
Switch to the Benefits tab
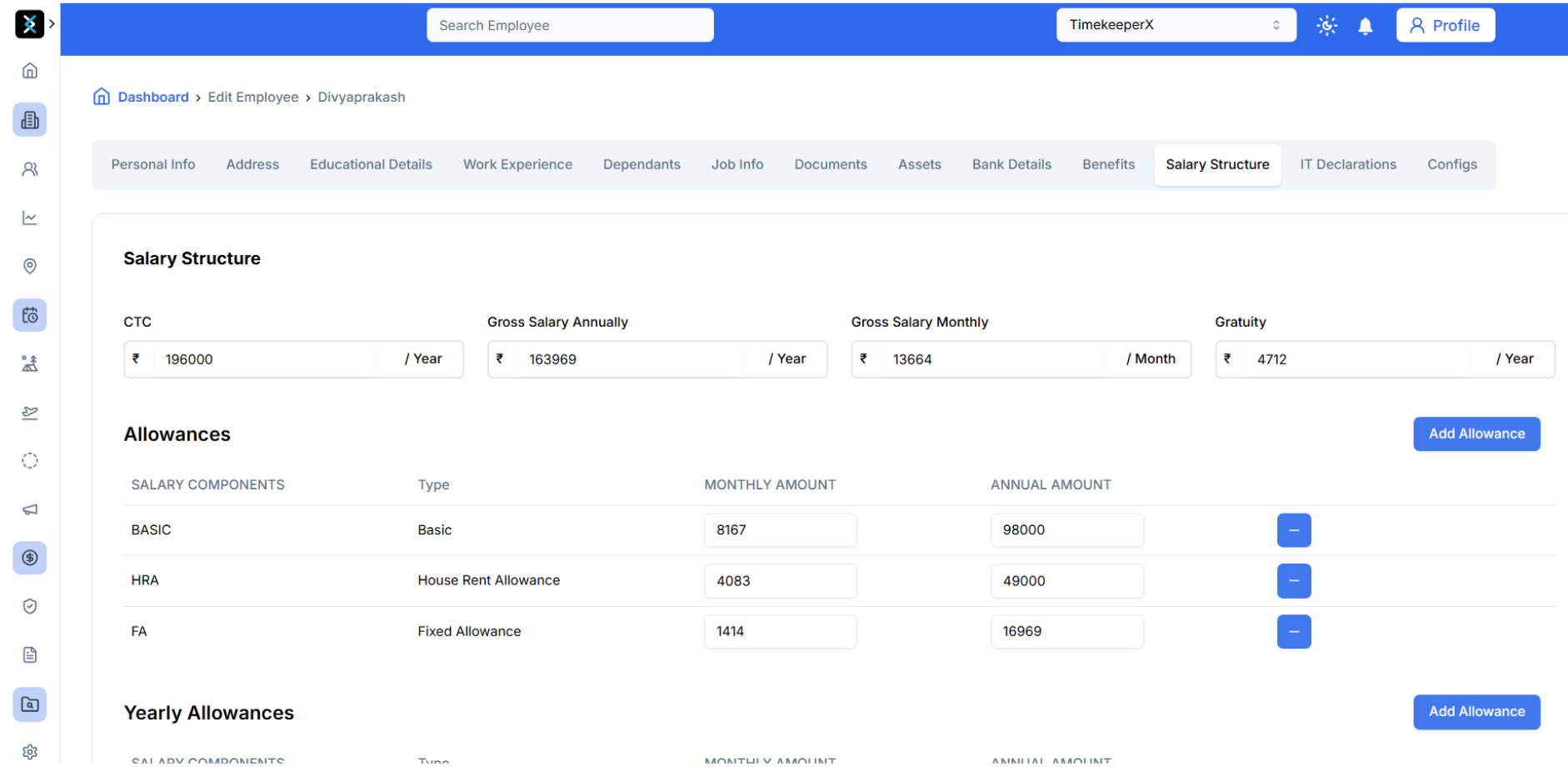click(x=1108, y=164)
